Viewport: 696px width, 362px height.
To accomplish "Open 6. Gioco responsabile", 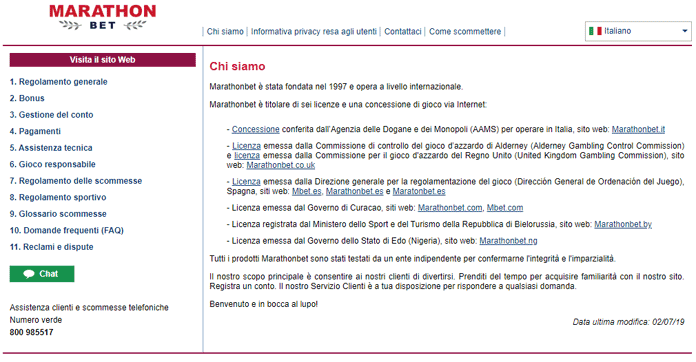I will (x=52, y=164).
